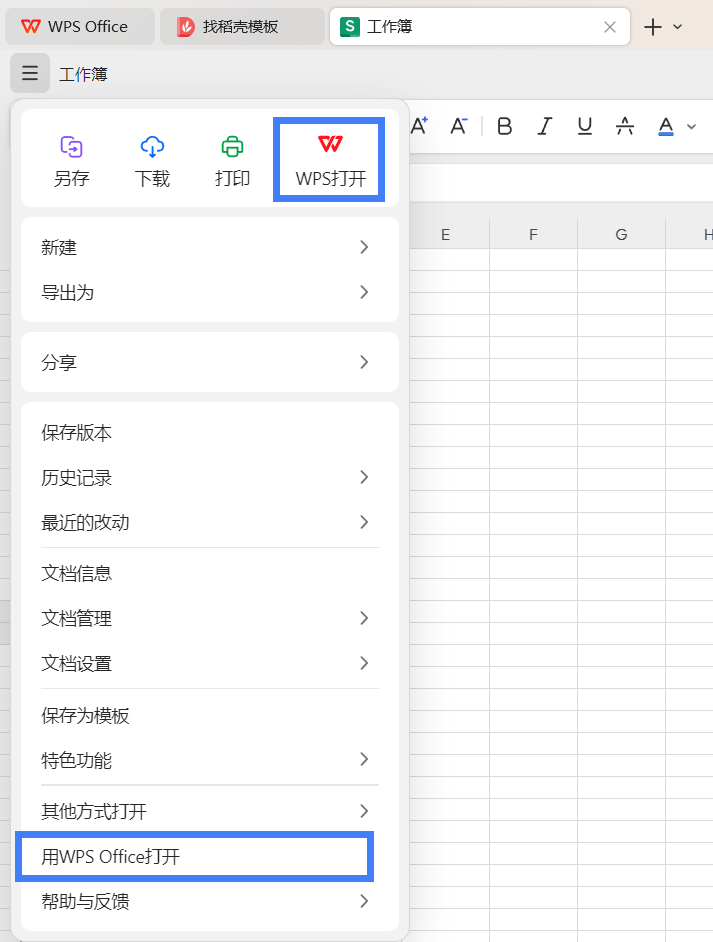The width and height of the screenshot is (713, 942).
Task: Open font color dropdown arrow
Action: [691, 127]
